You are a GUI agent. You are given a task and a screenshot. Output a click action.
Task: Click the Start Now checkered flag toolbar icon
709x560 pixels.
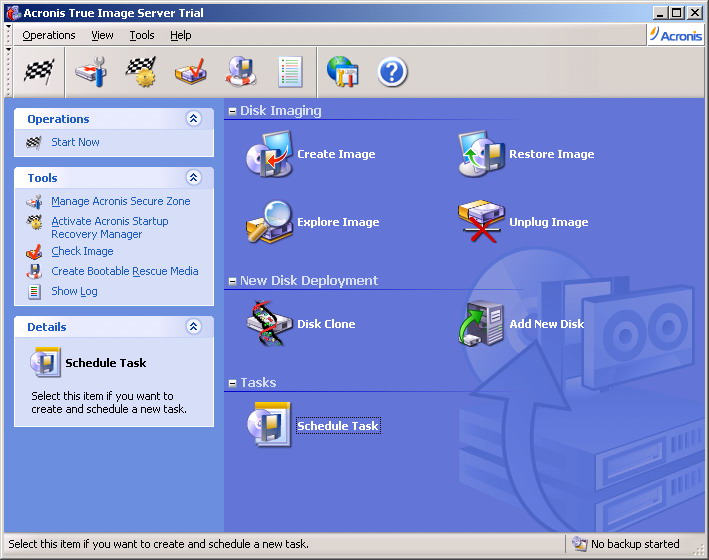pyautogui.click(x=39, y=72)
